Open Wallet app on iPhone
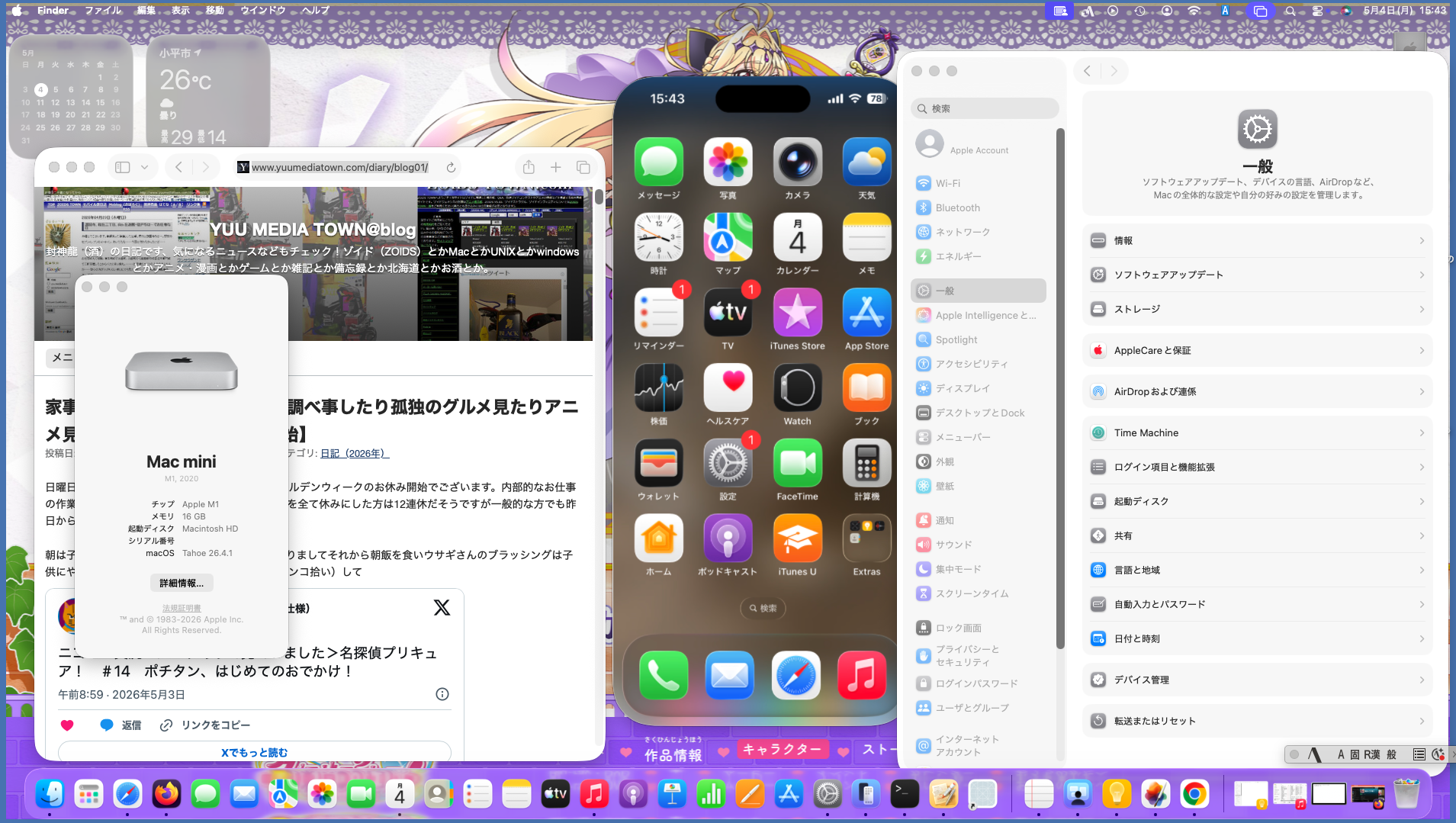 click(x=659, y=463)
